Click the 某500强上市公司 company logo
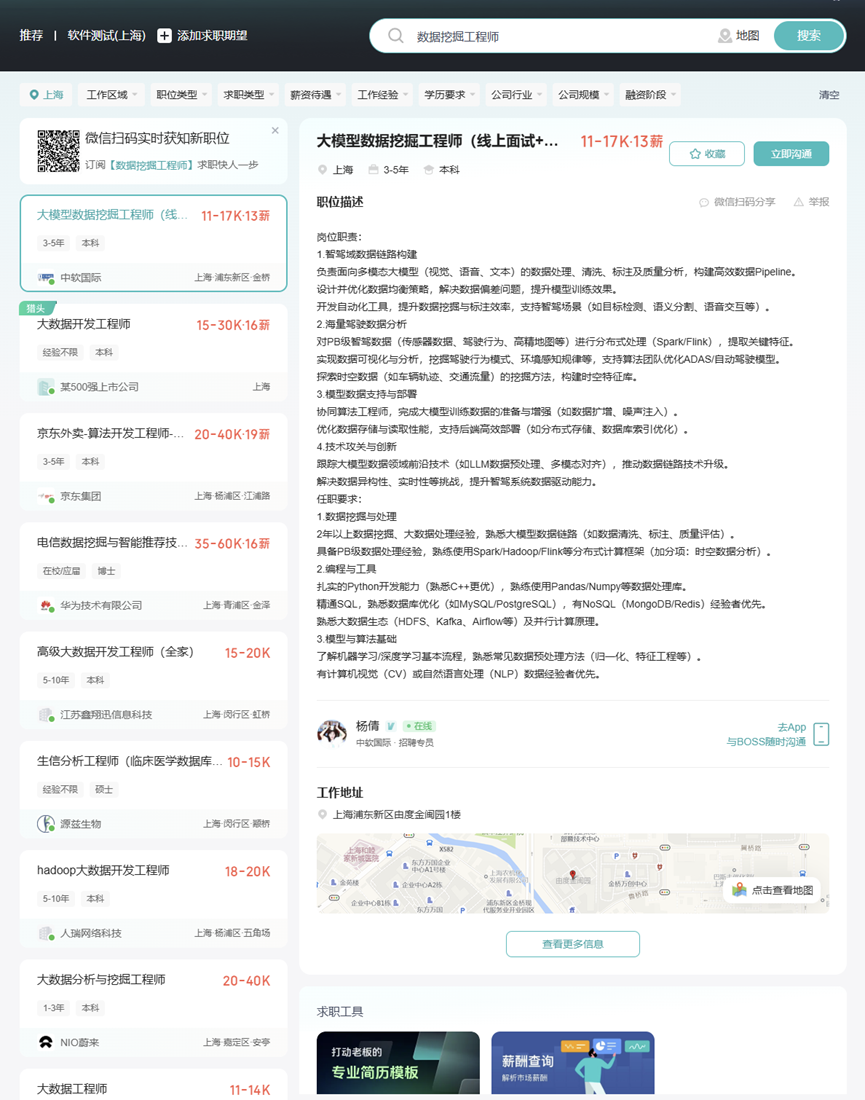This screenshot has height=1100, width=865. 46,387
